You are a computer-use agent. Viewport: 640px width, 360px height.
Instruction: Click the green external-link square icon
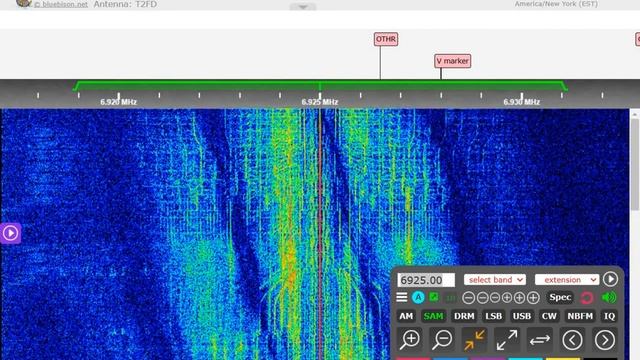434,297
